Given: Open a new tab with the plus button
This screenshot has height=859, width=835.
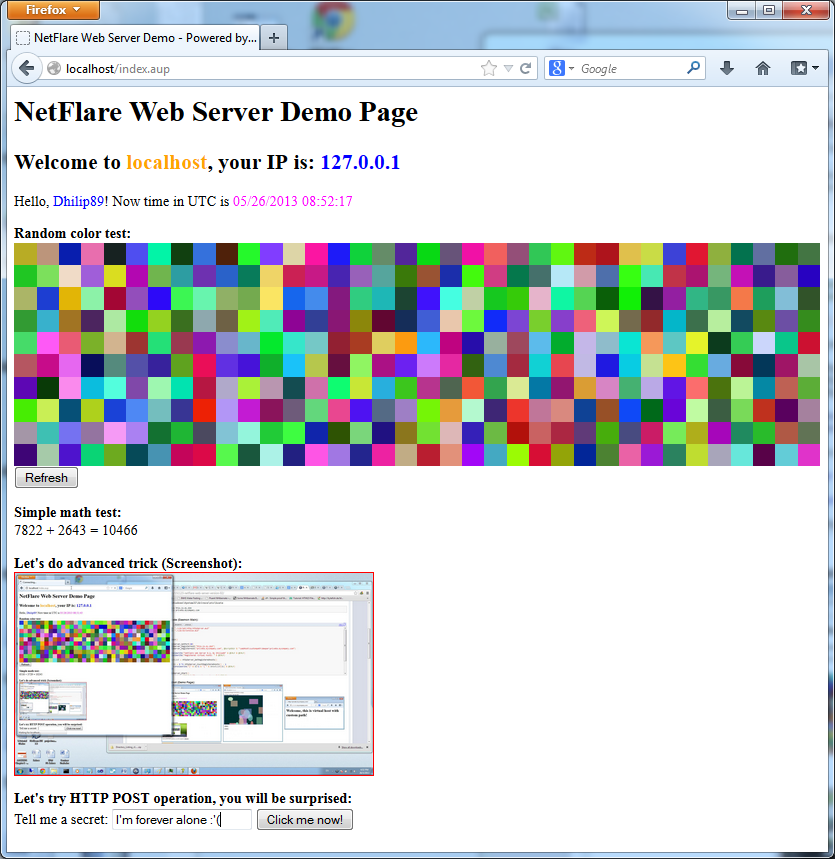Looking at the screenshot, I should click(274, 38).
